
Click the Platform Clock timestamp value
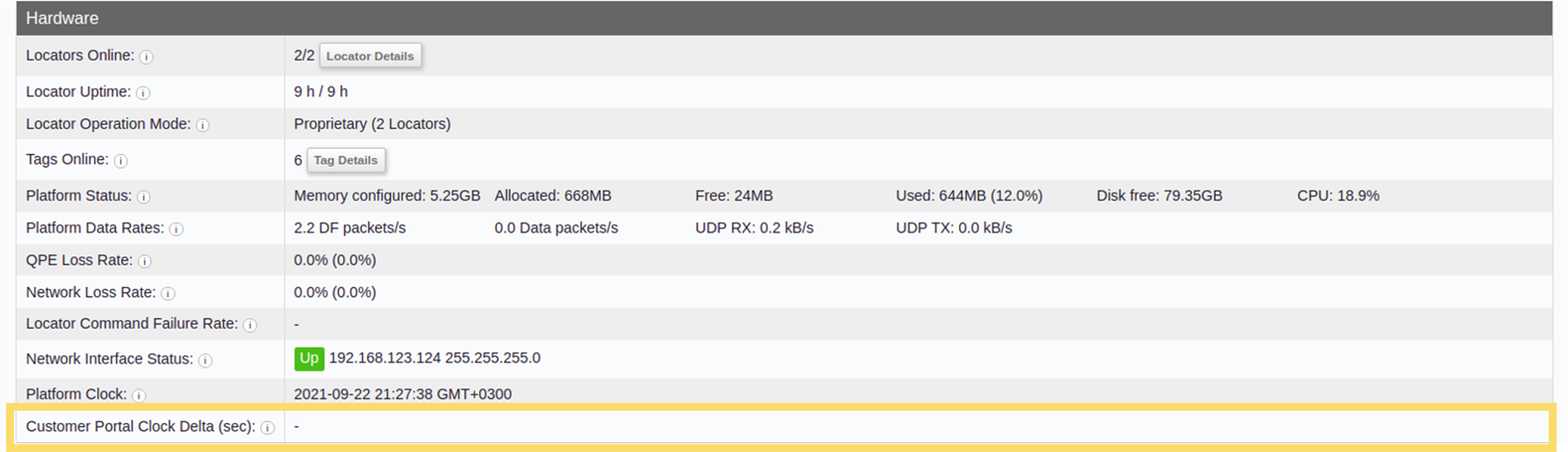coord(402,394)
